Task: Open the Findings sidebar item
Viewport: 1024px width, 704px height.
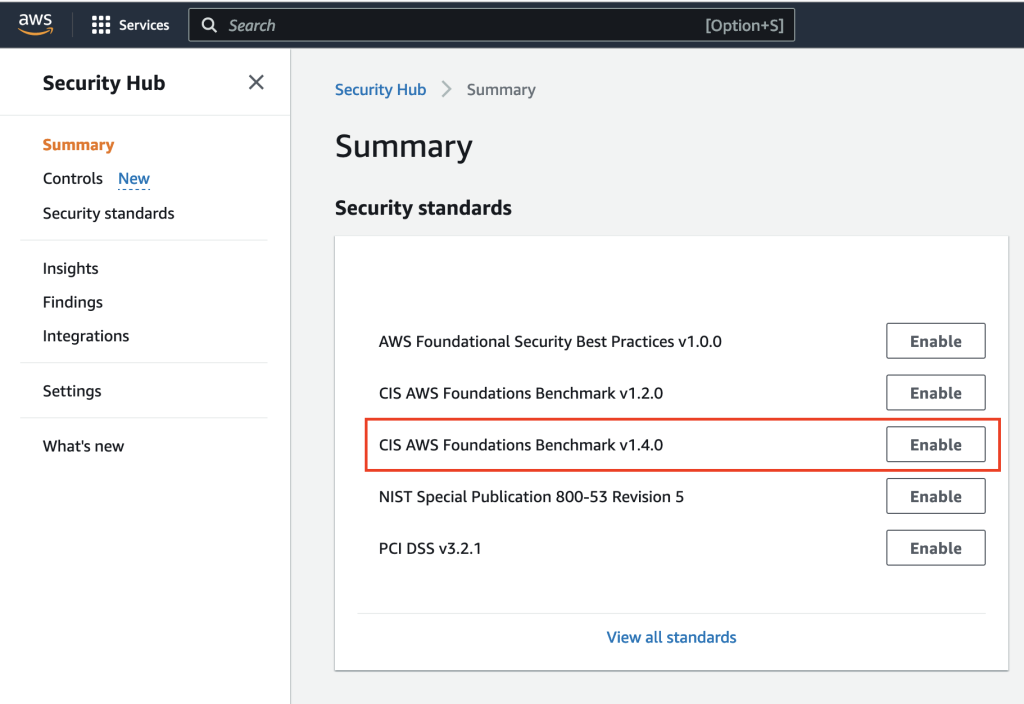Action: (x=72, y=302)
